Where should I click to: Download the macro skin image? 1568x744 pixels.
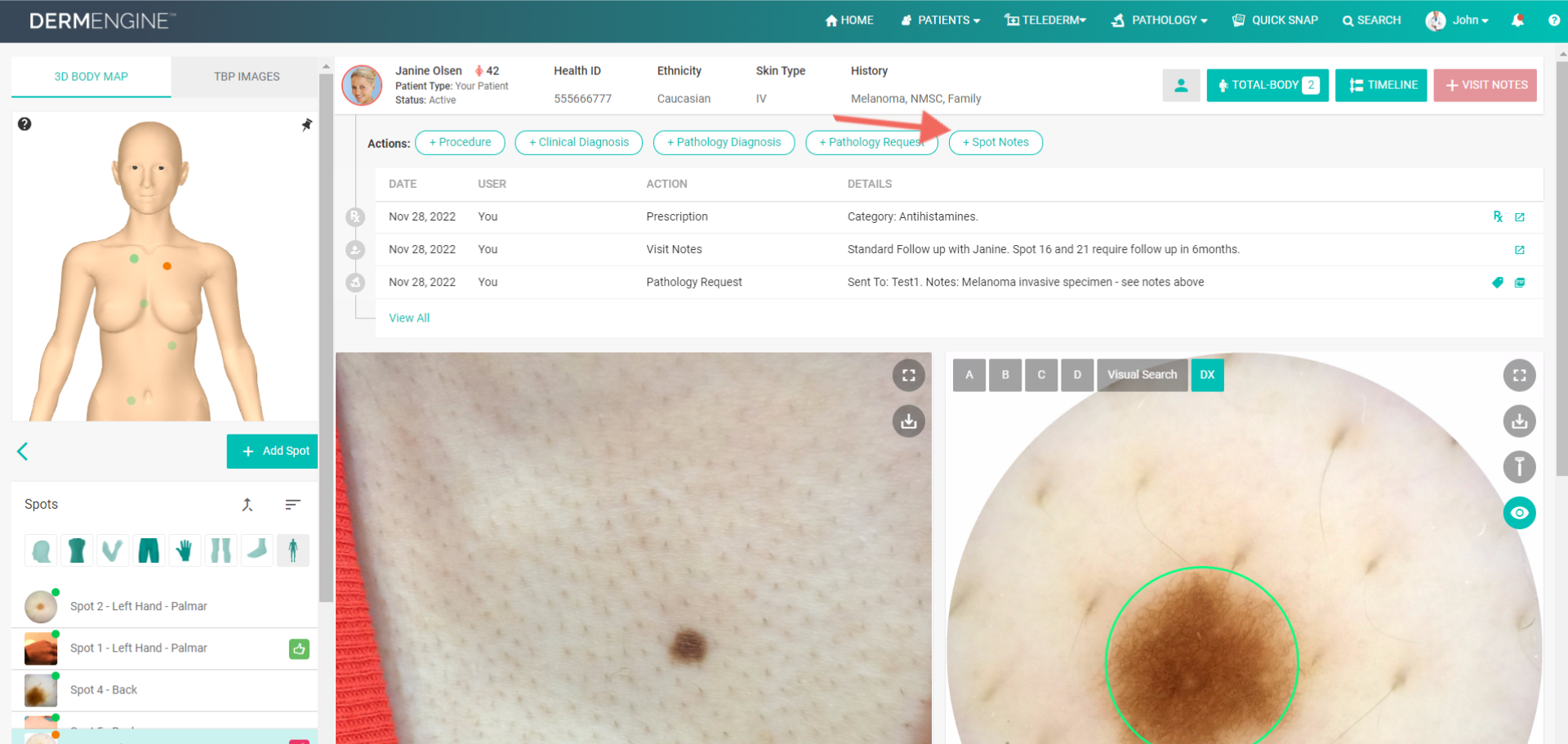908,421
